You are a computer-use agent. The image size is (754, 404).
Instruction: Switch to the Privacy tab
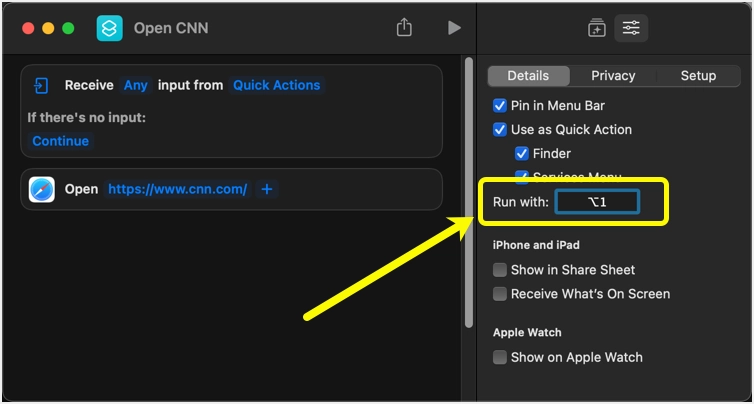613,76
